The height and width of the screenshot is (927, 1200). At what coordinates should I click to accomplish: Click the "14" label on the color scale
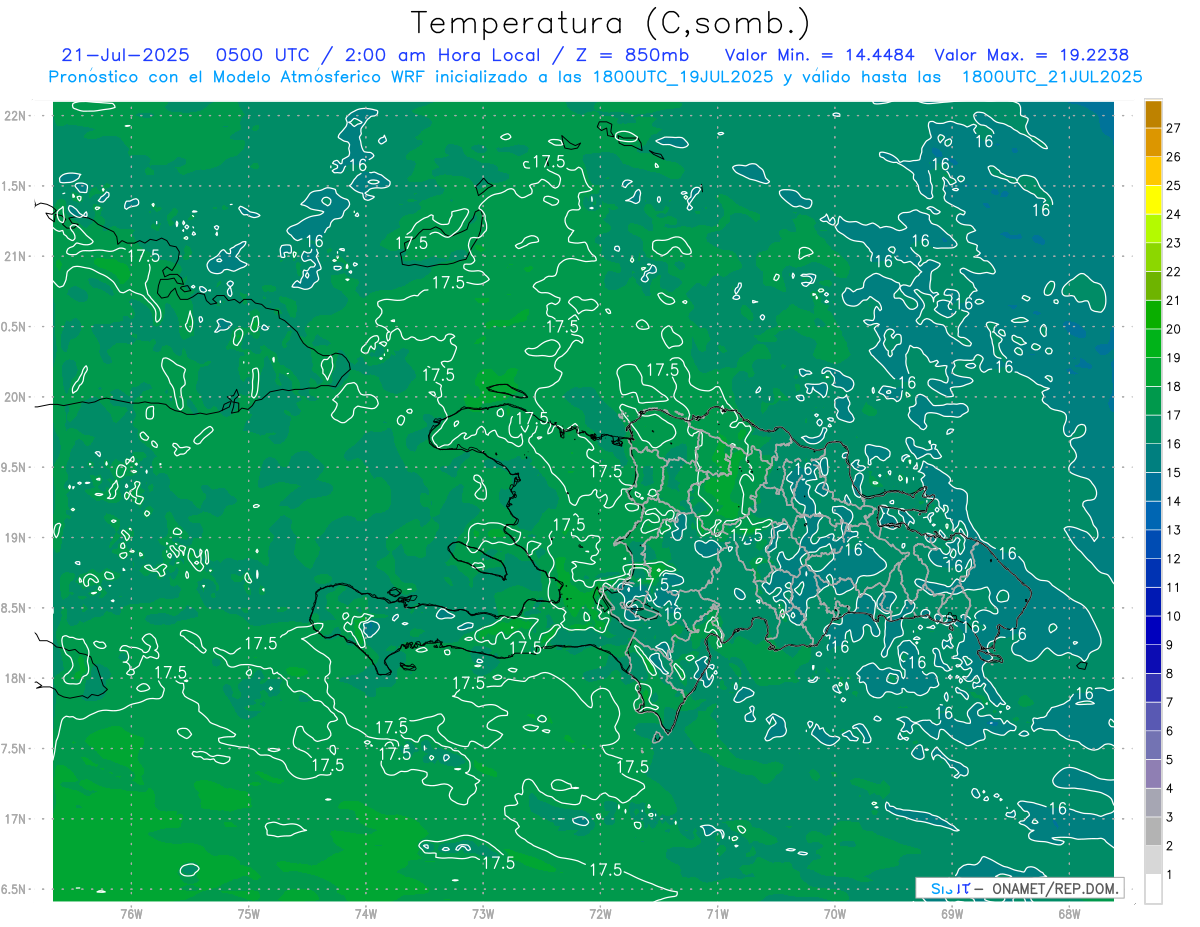click(1173, 501)
